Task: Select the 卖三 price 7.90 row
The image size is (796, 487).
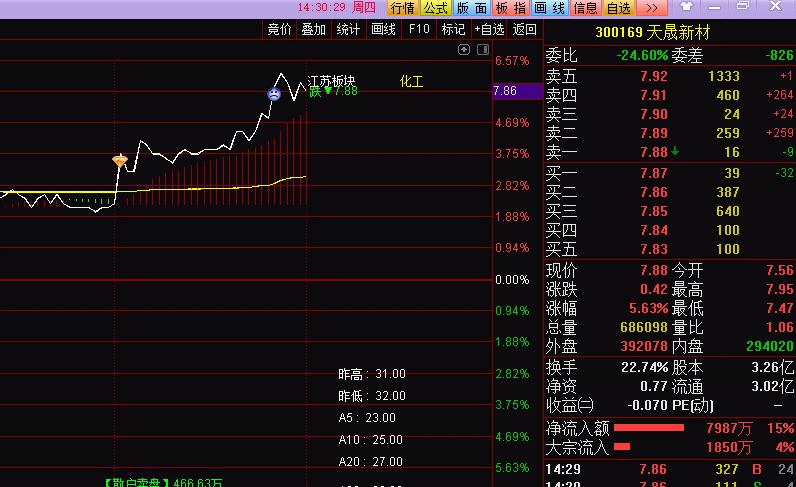Action: pos(670,114)
